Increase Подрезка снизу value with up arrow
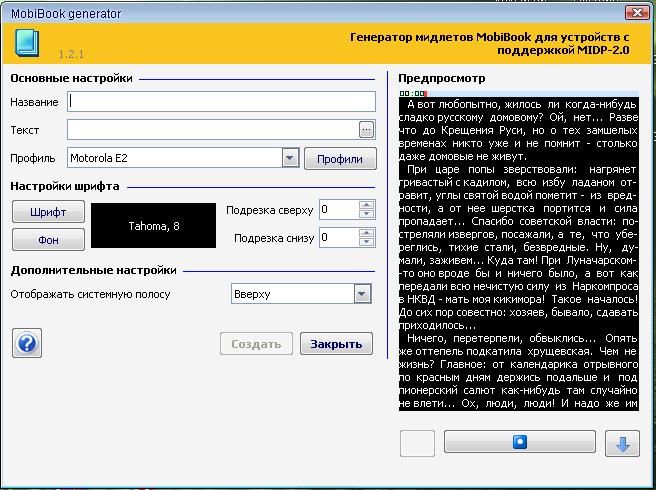Screen dimensions: 656x490 tap(366, 233)
